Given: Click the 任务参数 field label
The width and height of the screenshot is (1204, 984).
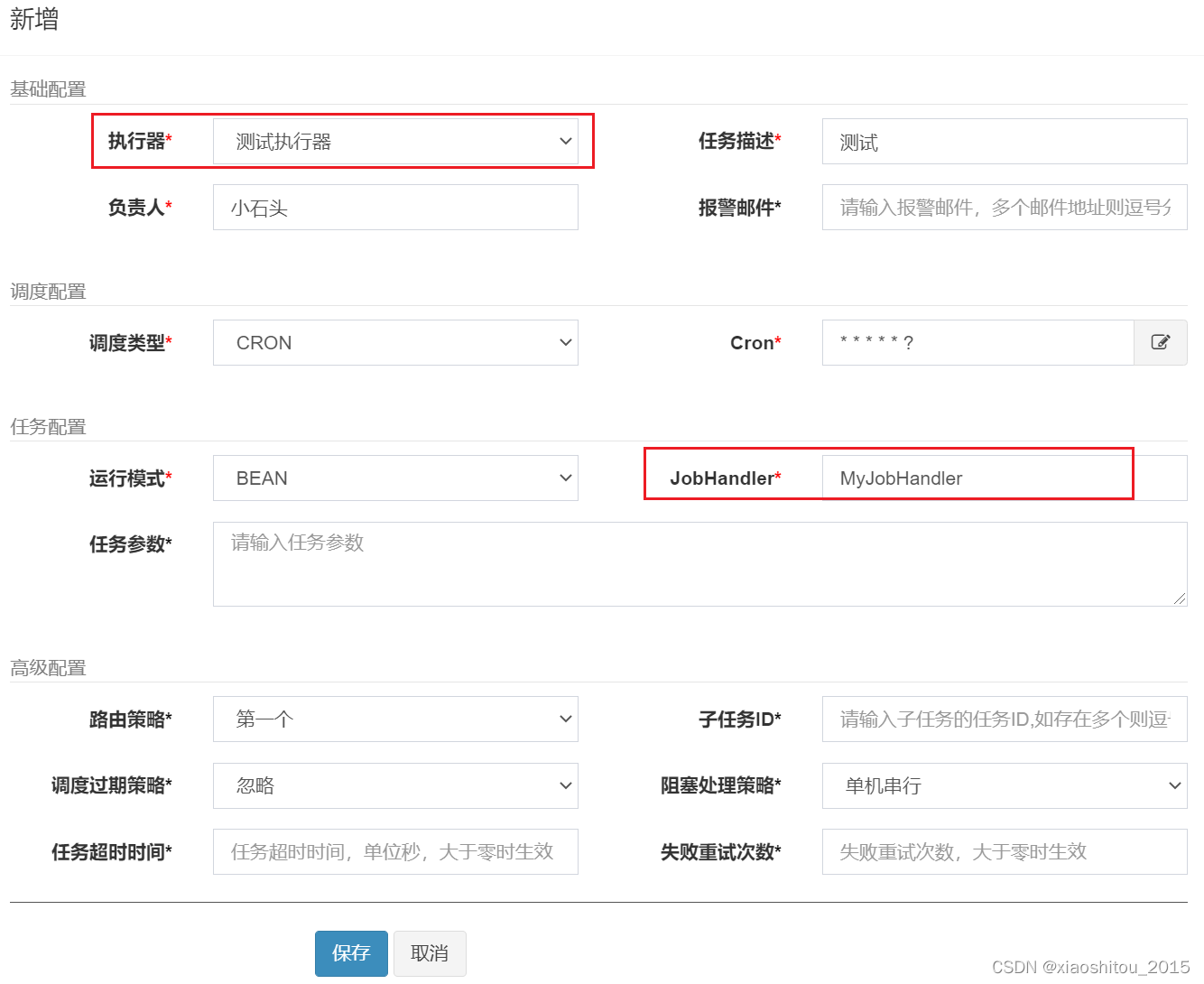Looking at the screenshot, I should coord(130,544).
